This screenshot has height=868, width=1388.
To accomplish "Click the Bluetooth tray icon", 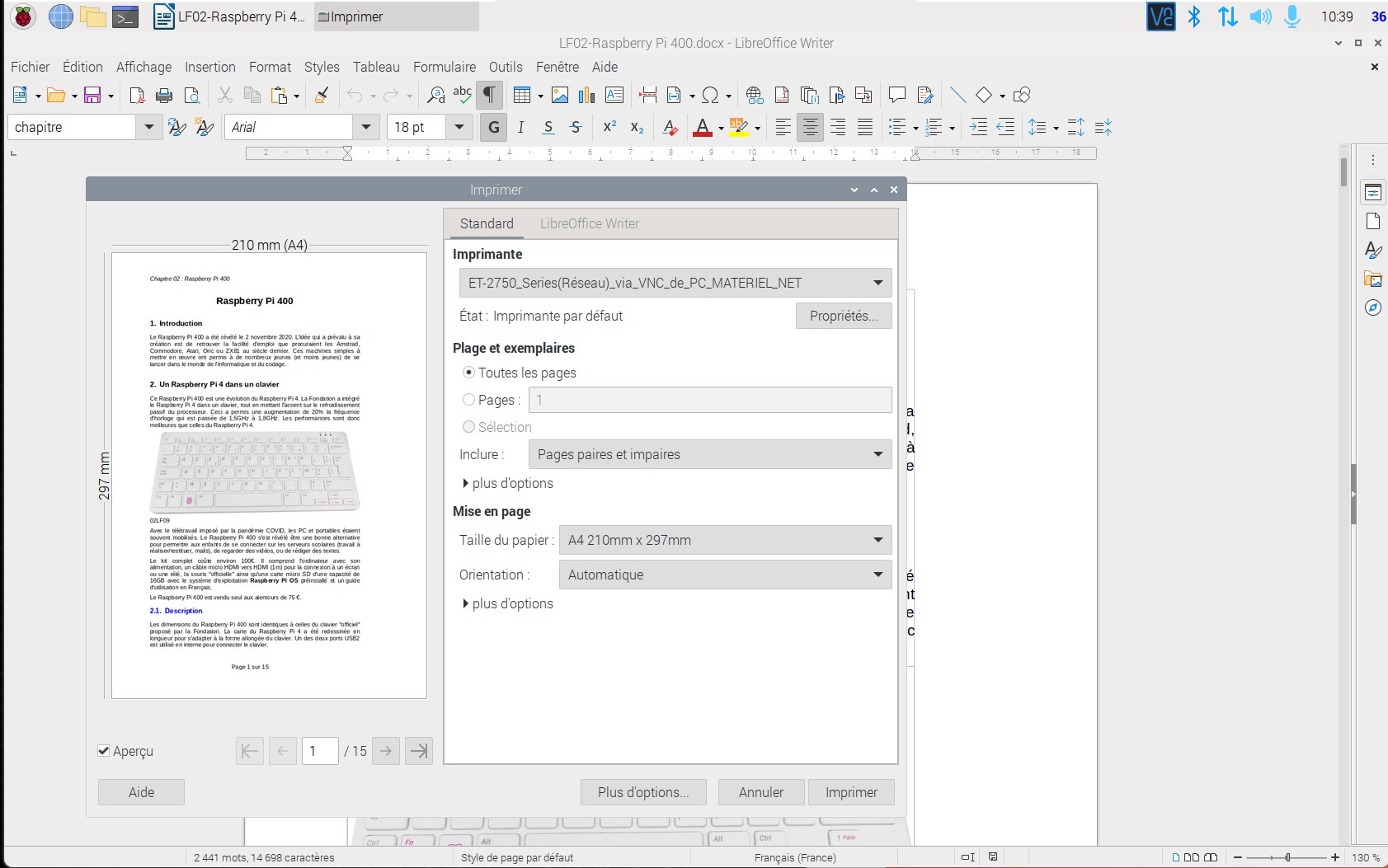I will point(1194,16).
